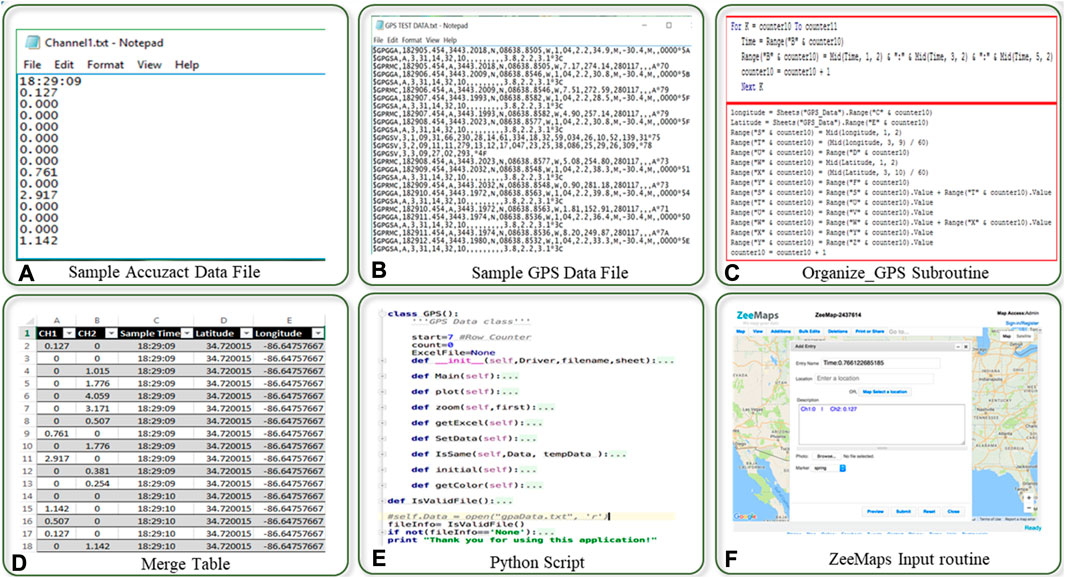This screenshot has width=1065, height=578.
Task: Expand the getColor method fold
Action: (x=383, y=486)
